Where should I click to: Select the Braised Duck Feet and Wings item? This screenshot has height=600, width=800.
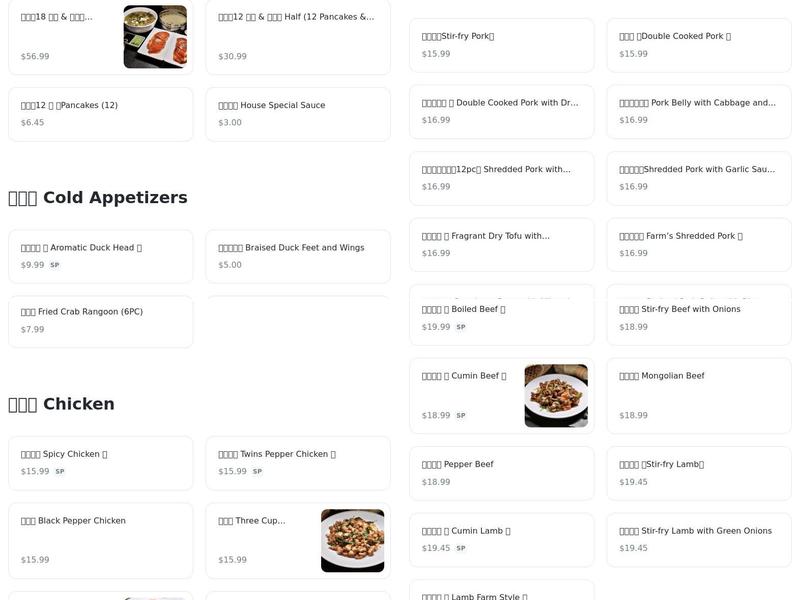297,257
